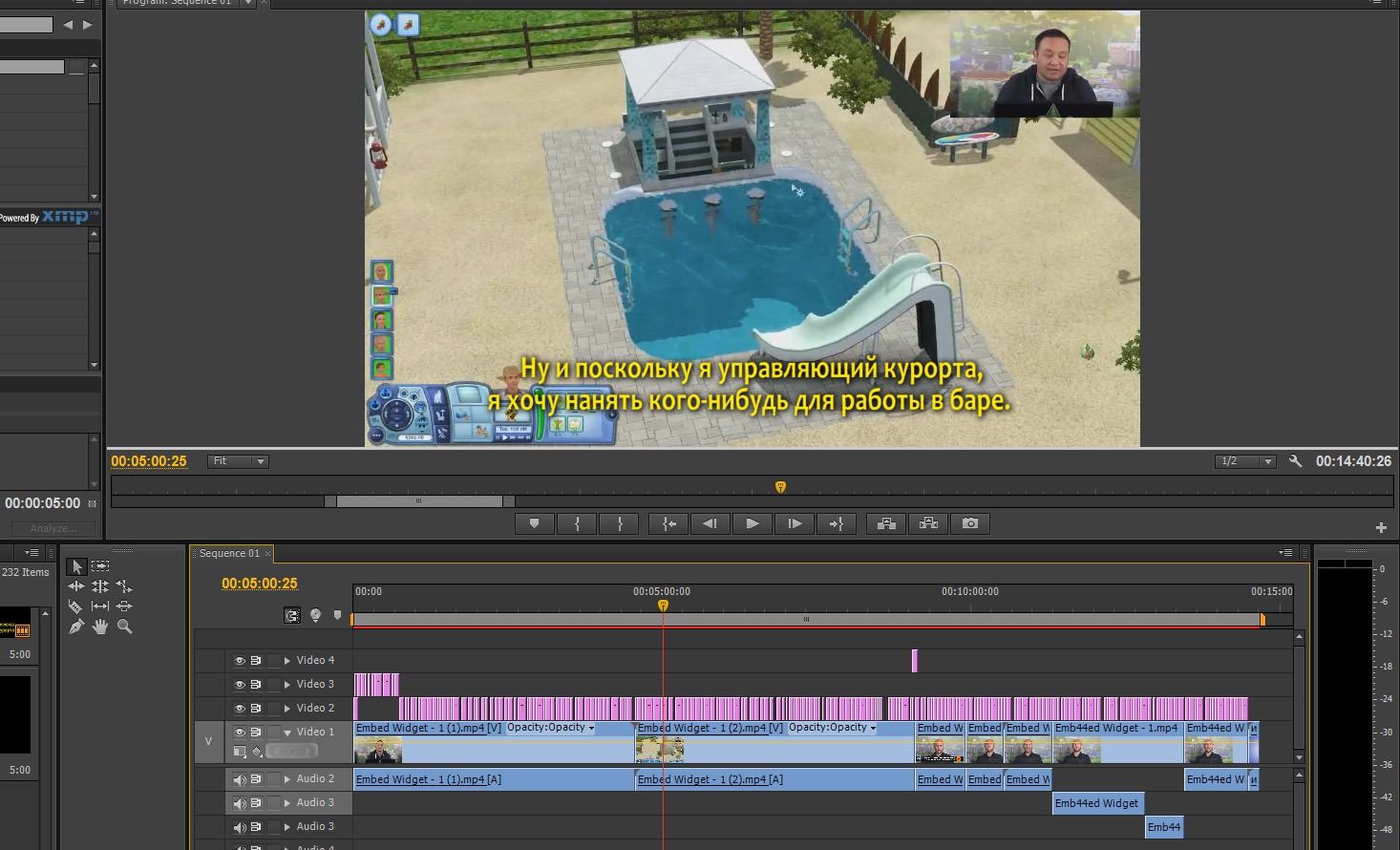Select the Track Select tool
This screenshot has height=850, width=1400.
[x=100, y=566]
